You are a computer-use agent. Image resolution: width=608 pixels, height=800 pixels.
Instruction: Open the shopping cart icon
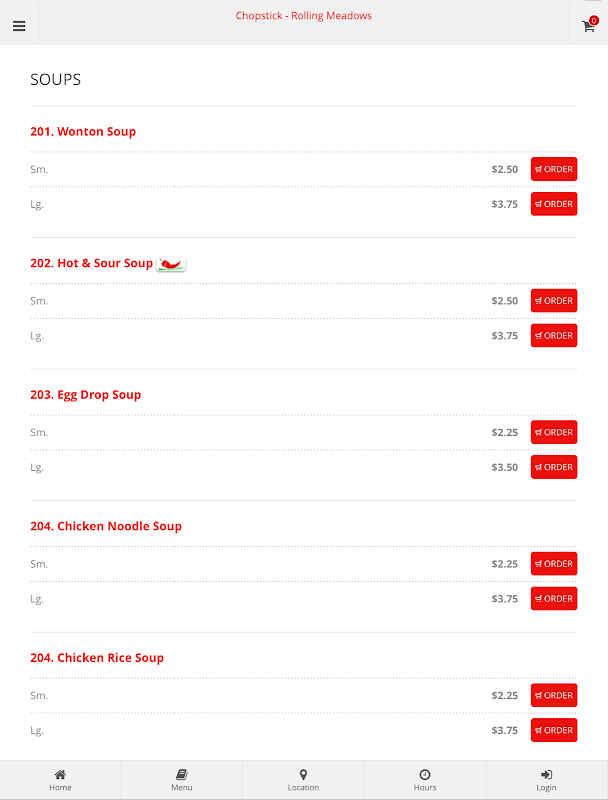pos(589,26)
